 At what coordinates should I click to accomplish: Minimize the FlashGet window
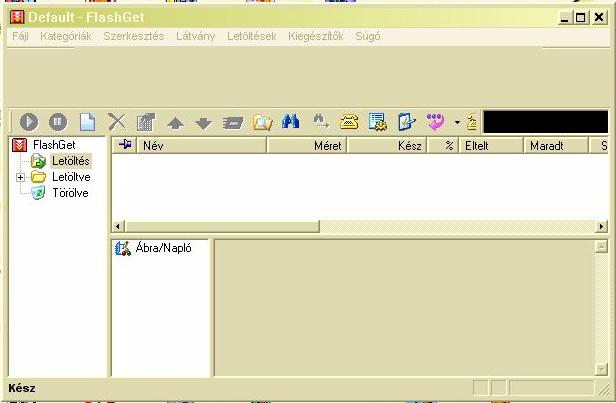[565, 17]
